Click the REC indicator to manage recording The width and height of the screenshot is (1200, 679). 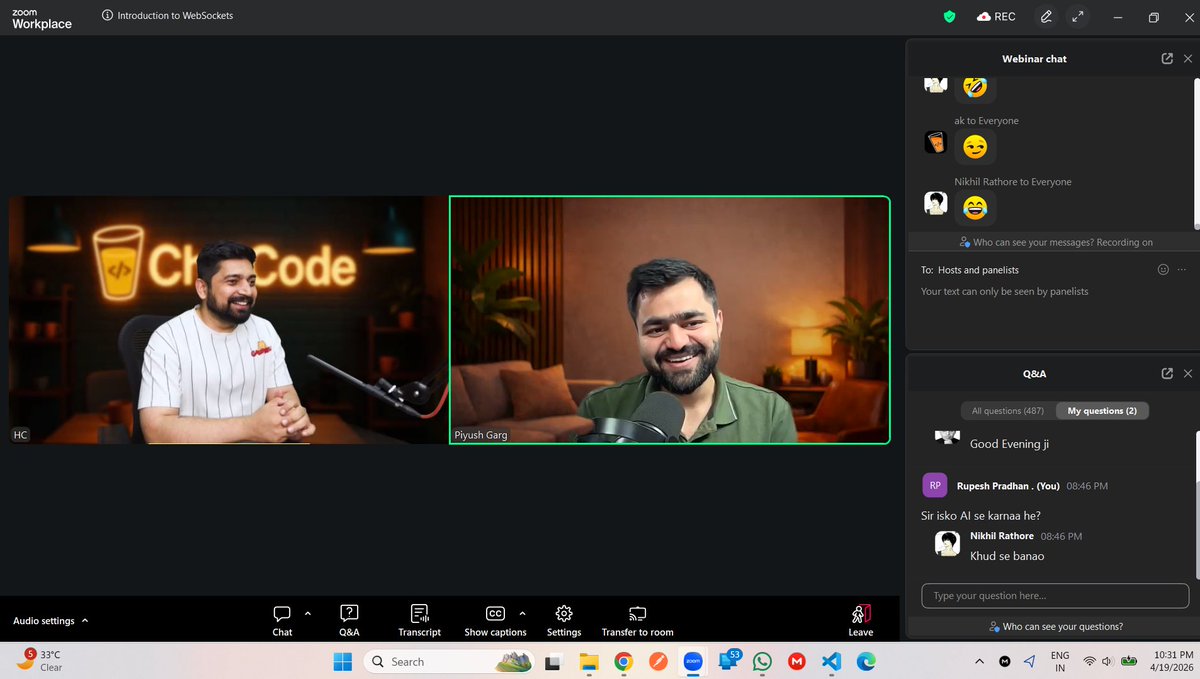click(x=996, y=16)
